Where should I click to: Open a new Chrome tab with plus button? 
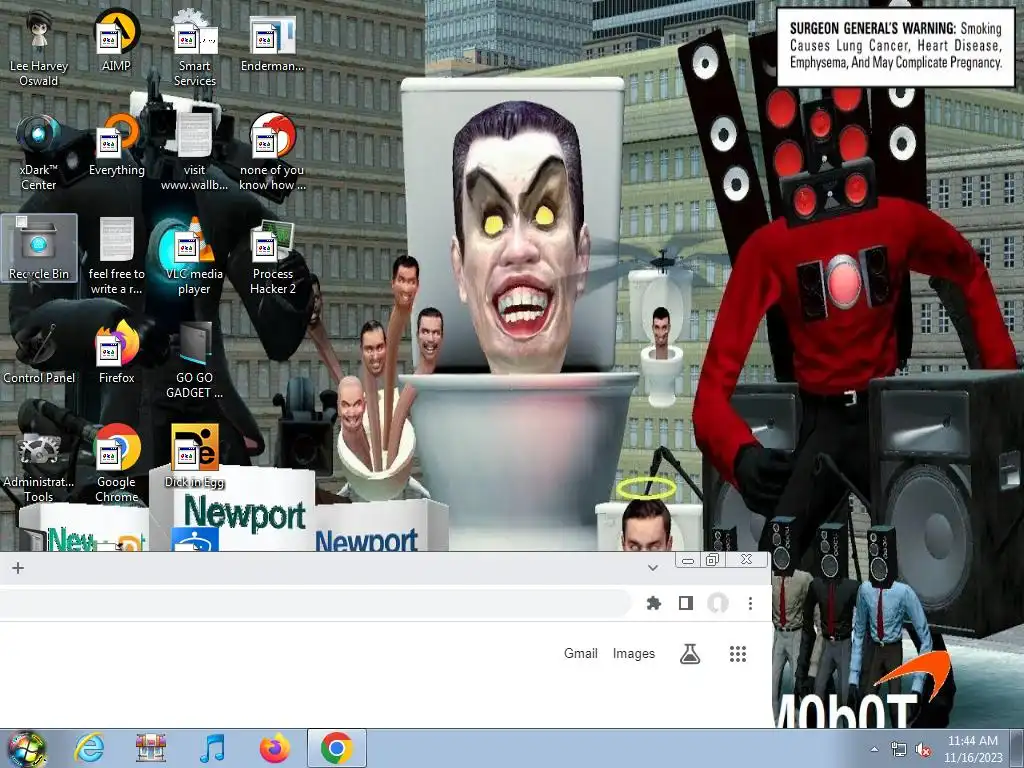pyautogui.click(x=18, y=568)
